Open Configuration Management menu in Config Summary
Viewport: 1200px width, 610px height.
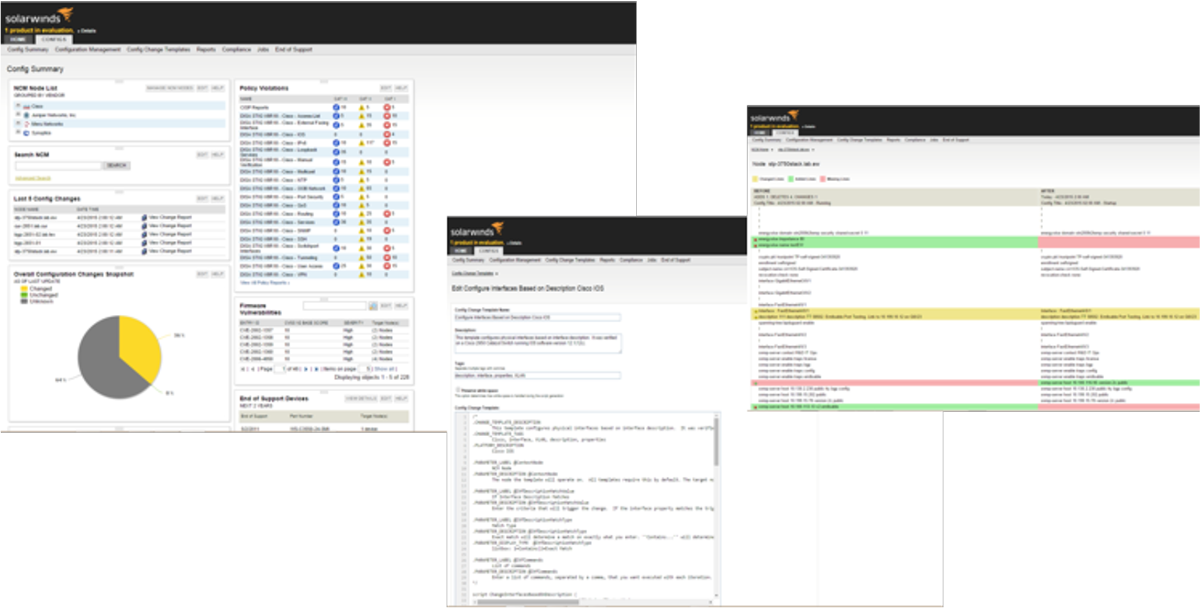pyautogui.click(x=88, y=49)
